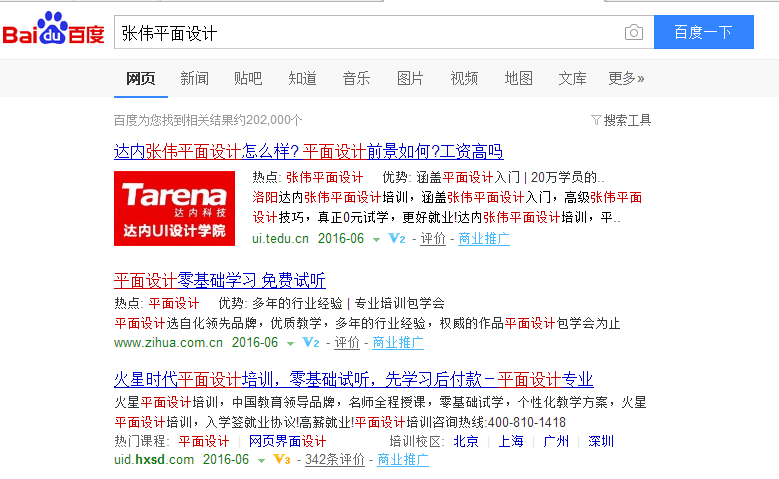This screenshot has width=779, height=479.
Task: Switch to the 地图 tab
Action: 518,79
